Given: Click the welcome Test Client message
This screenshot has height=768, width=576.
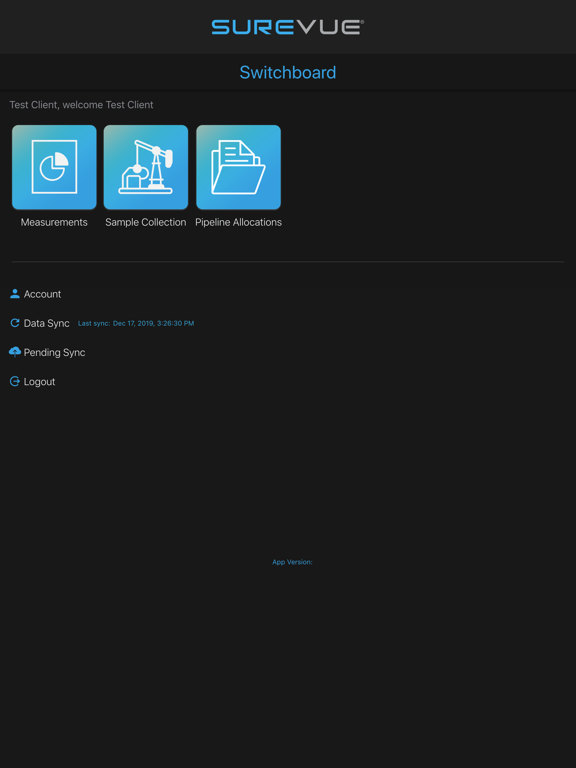Looking at the screenshot, I should (81, 105).
